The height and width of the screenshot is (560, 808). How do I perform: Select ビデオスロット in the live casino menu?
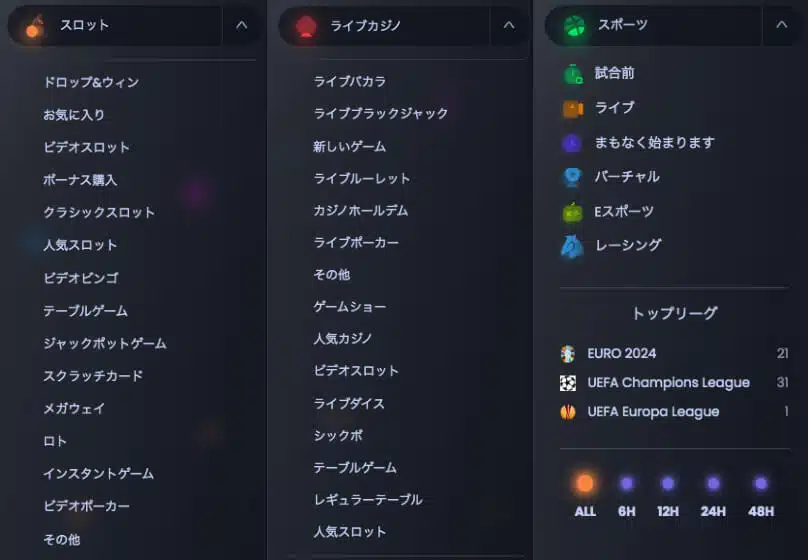click(356, 371)
